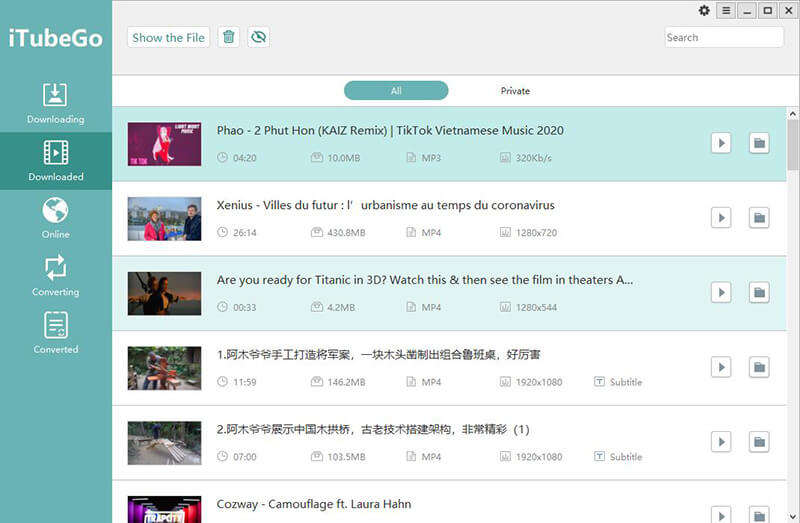Open folder for the 2.阿木爷爷 video
This screenshot has width=800, height=523.
[x=759, y=441]
